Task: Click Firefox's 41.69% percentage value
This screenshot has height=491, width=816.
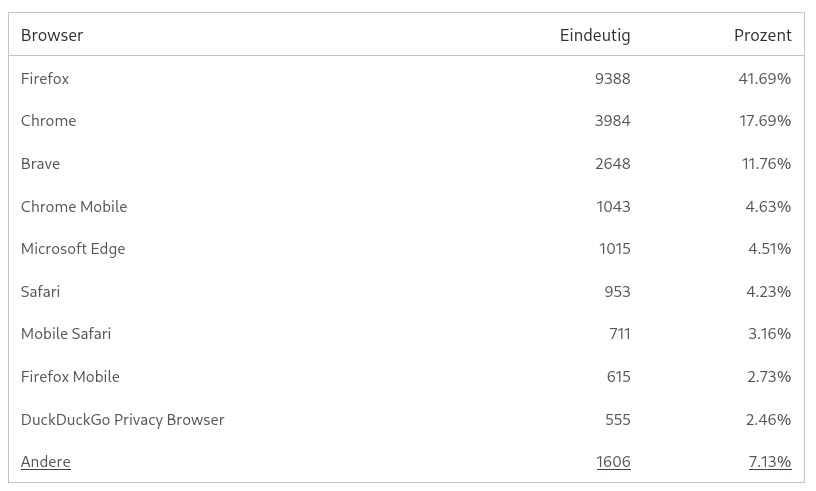Action: [765, 78]
